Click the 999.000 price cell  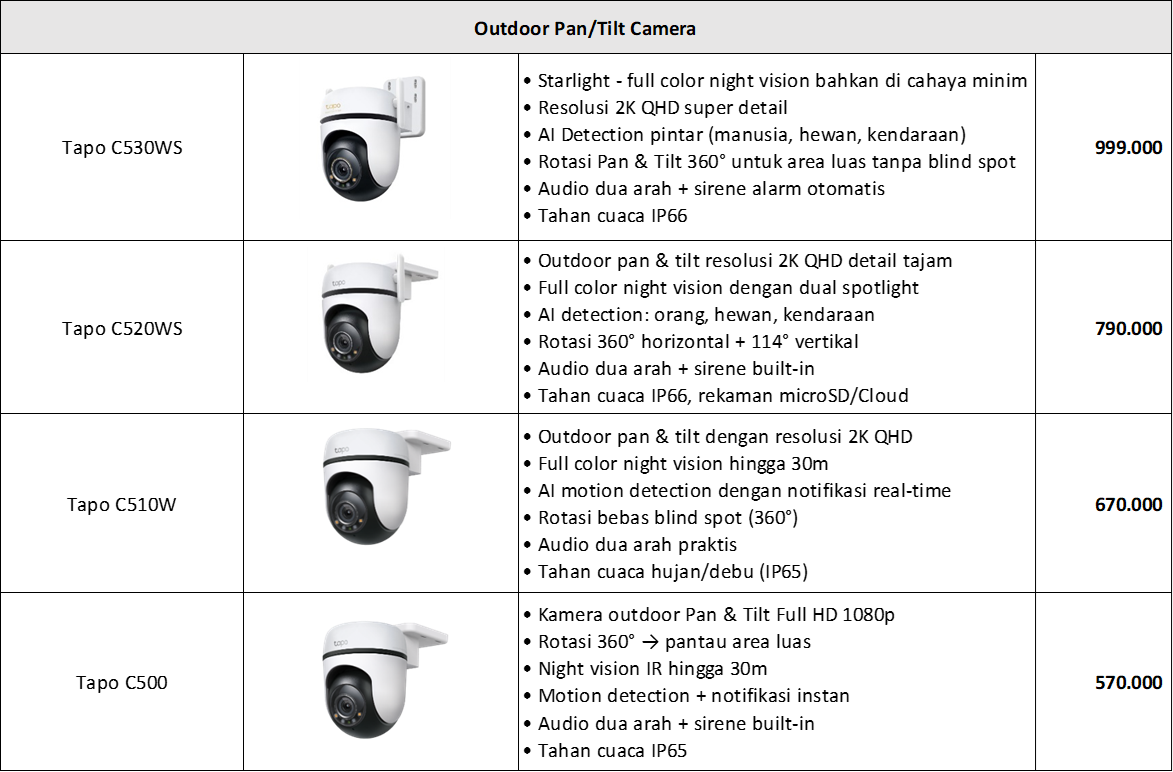click(x=1103, y=147)
